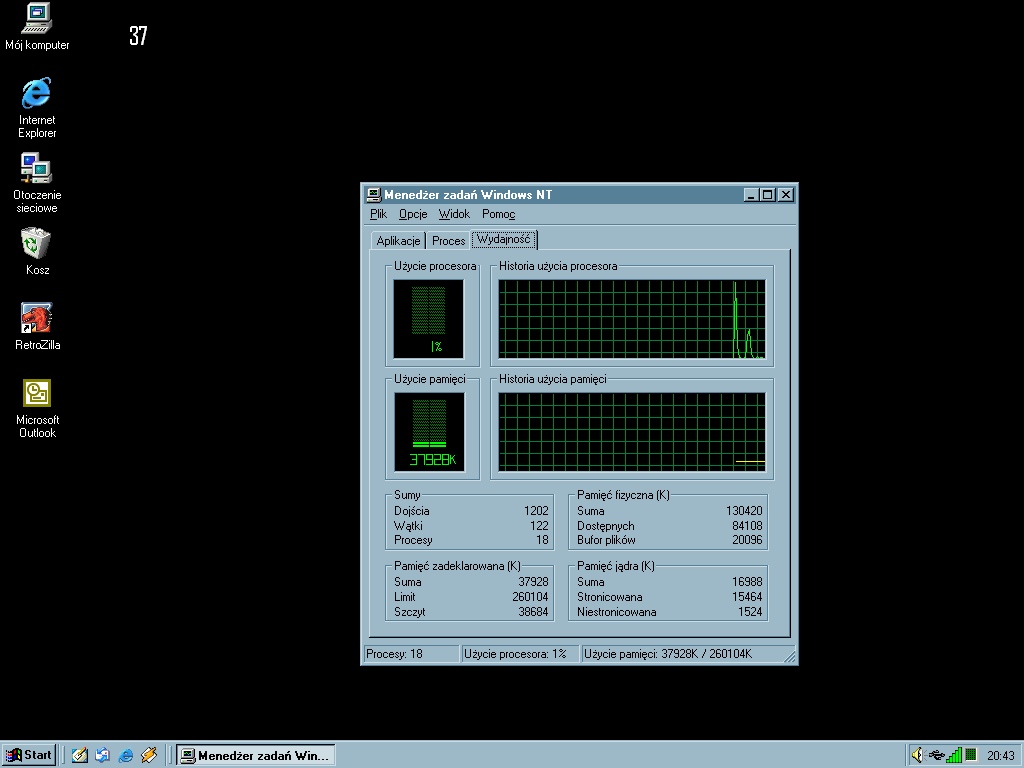Click status bar Użycie pamięci: 37928K / 260104K
This screenshot has width=1024, height=768.
[x=682, y=654]
